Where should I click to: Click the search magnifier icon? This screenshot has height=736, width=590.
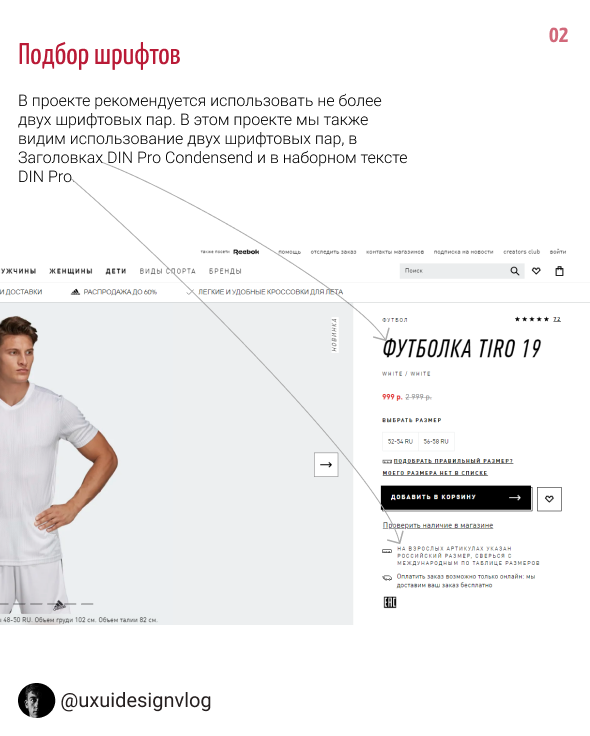point(515,271)
